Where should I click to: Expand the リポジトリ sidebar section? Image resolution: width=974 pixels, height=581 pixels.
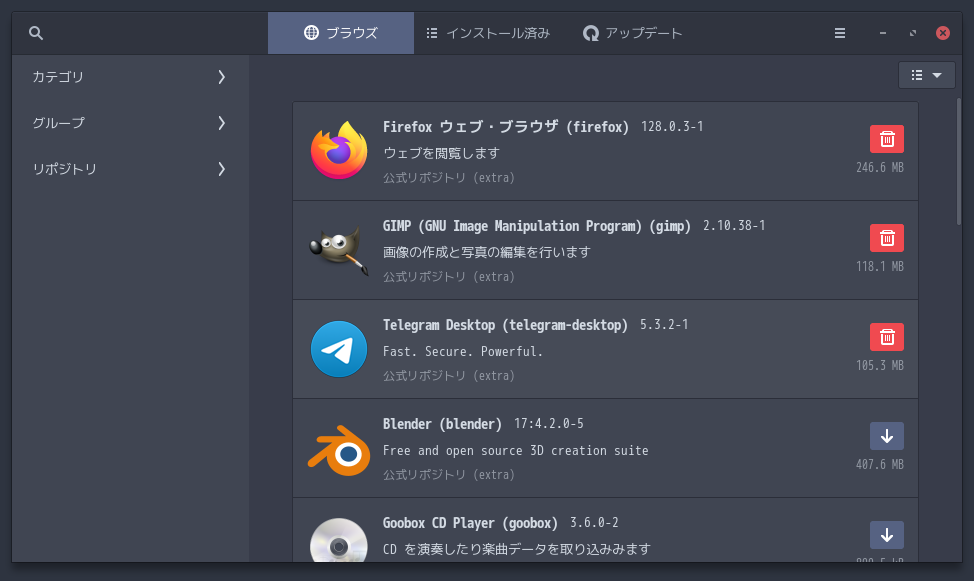[130, 169]
